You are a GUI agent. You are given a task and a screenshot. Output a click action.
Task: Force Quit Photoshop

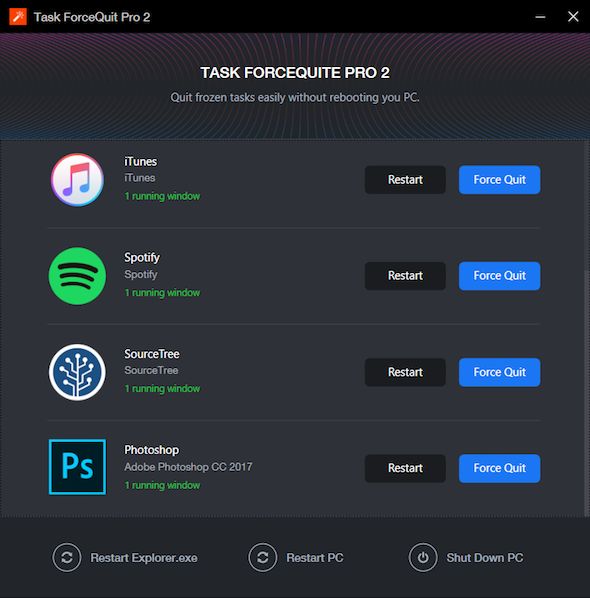click(500, 468)
